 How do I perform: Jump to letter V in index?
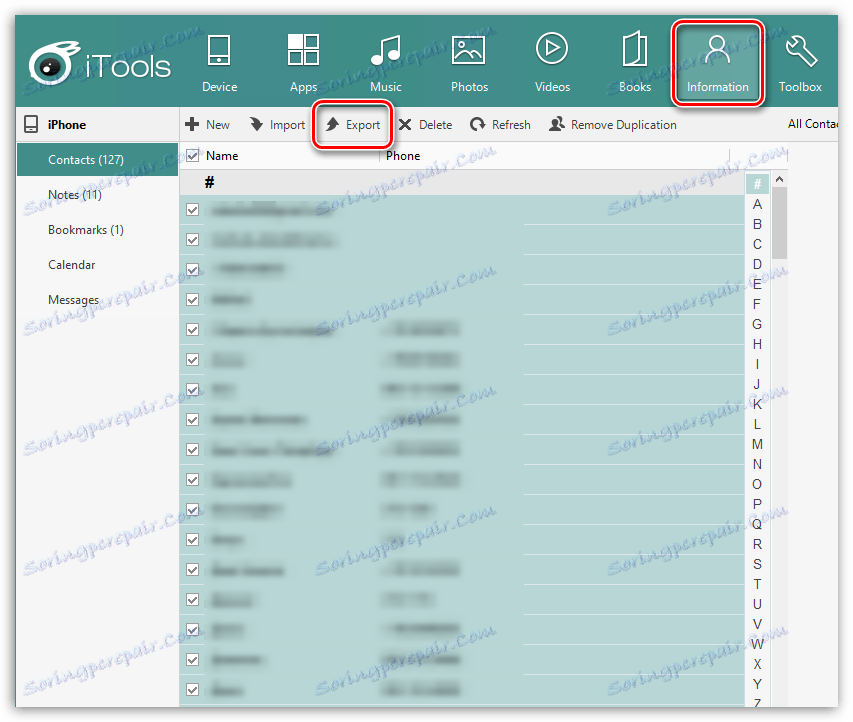click(x=757, y=624)
